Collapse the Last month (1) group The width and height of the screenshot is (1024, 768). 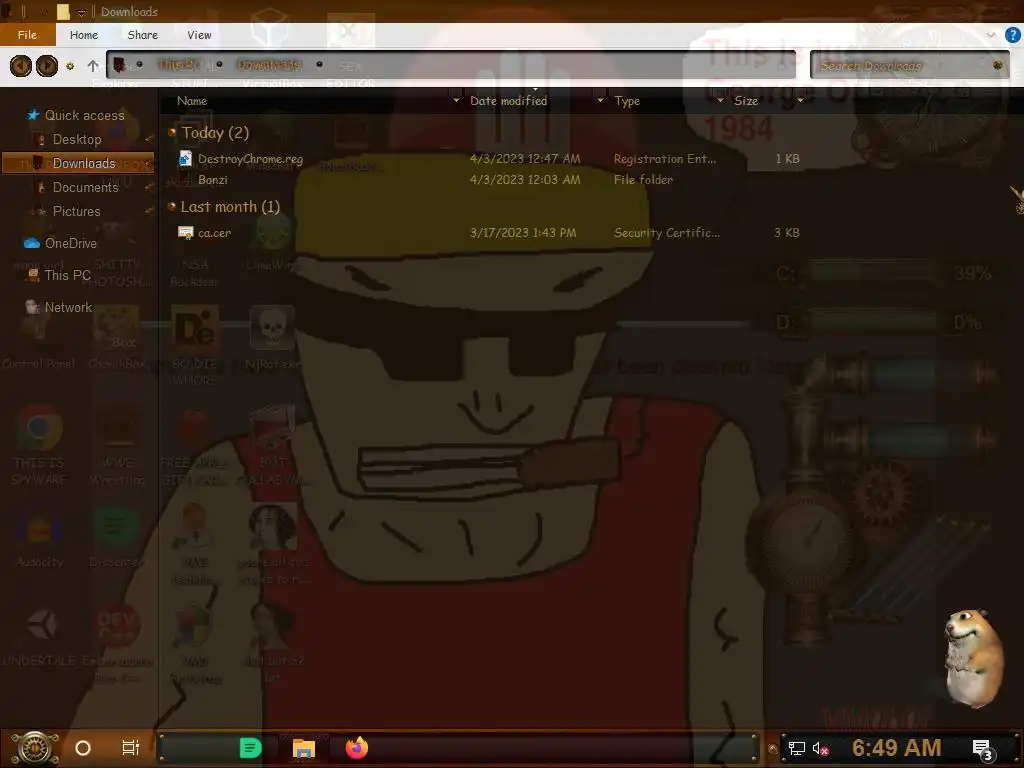tap(172, 207)
